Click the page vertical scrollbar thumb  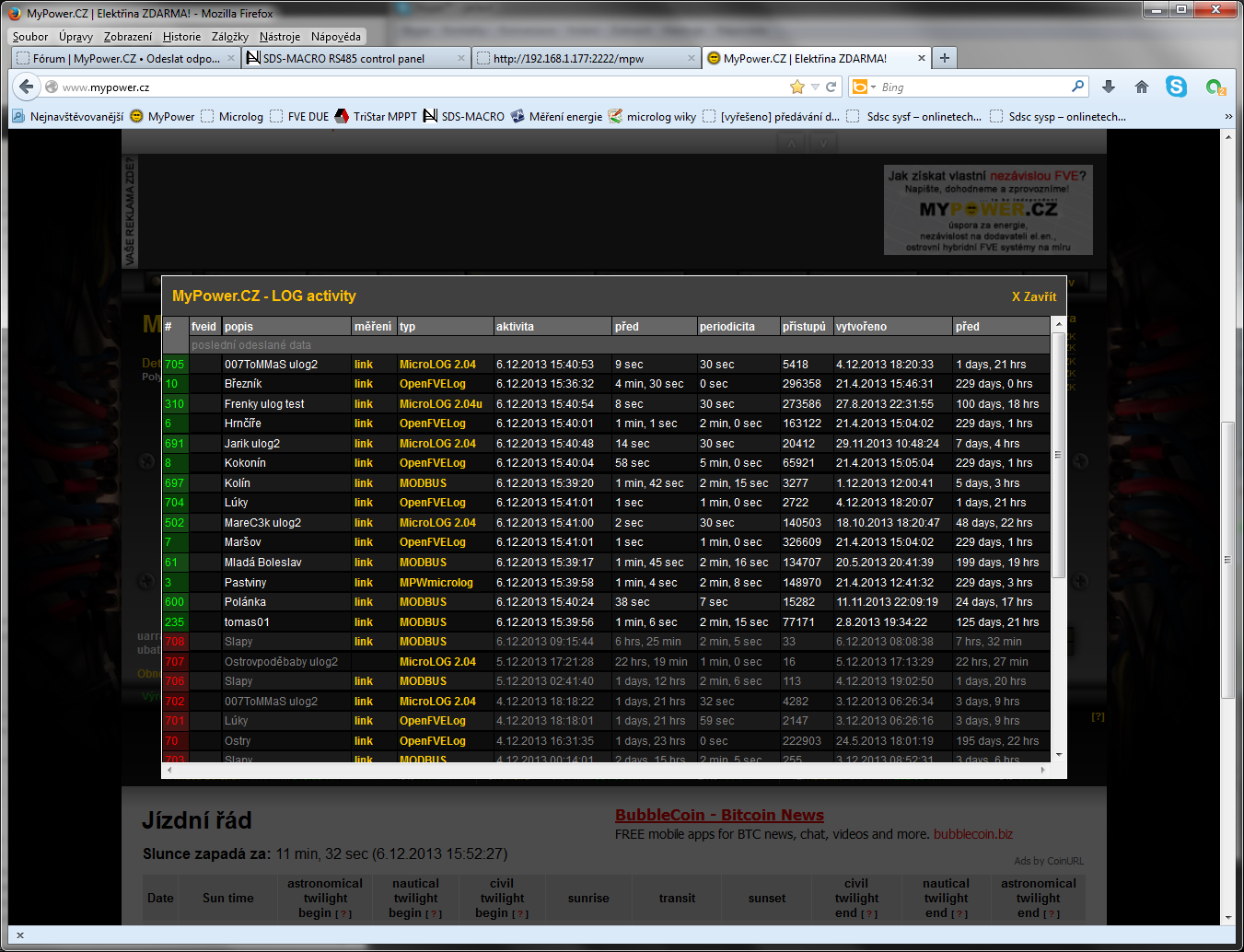(1227, 560)
